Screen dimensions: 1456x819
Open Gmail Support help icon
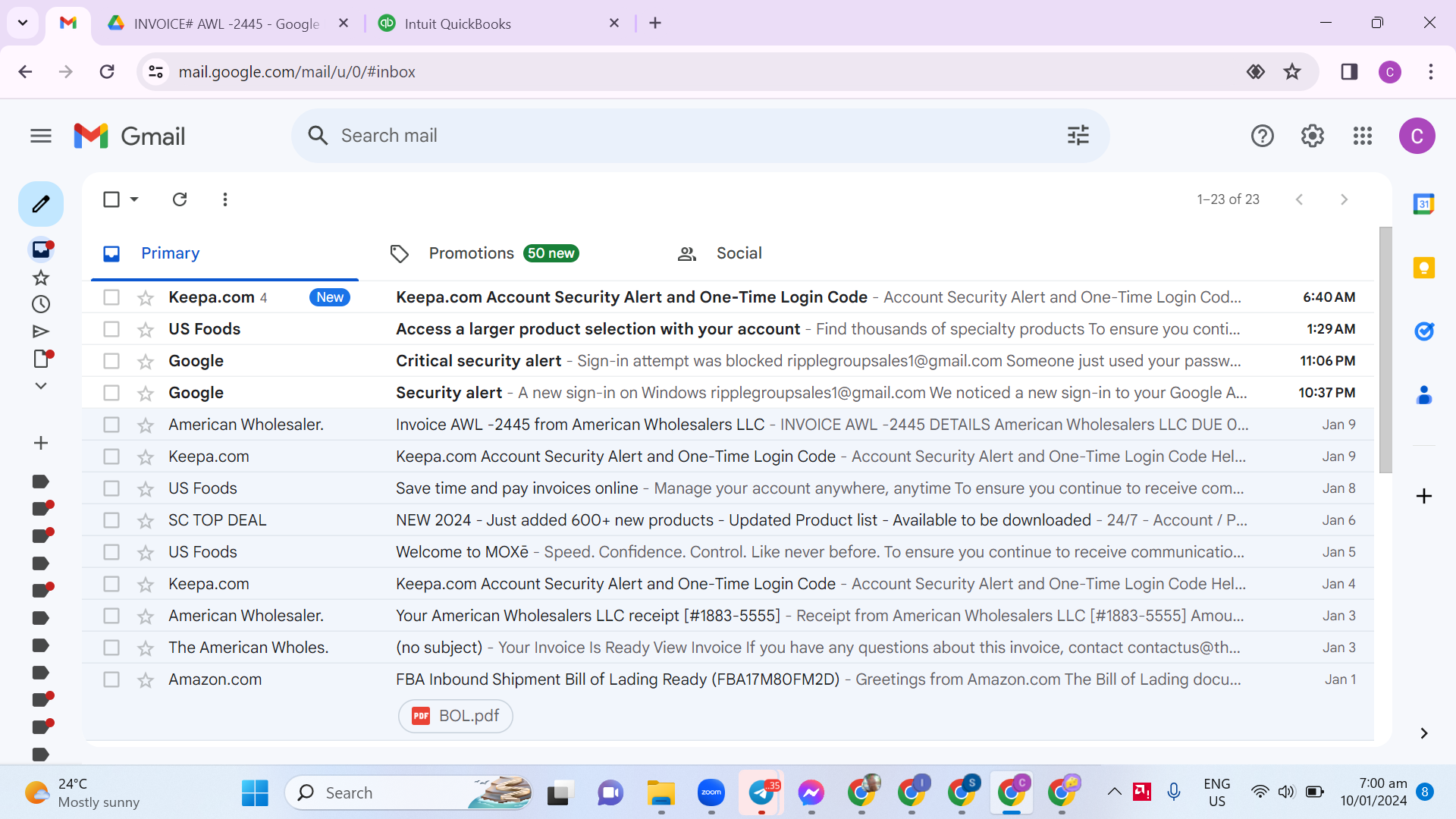click(x=1263, y=136)
